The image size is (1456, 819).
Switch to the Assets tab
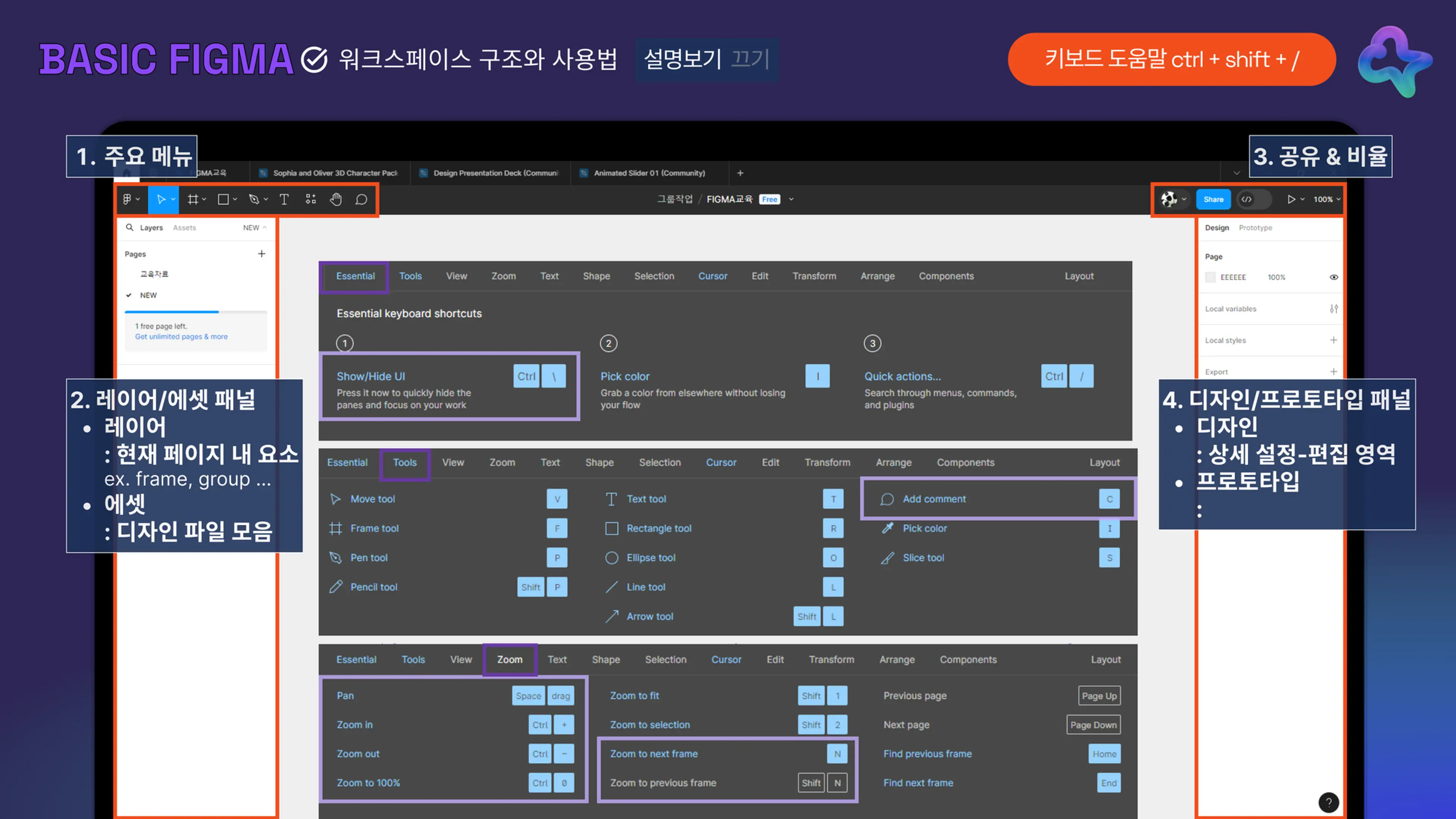[x=184, y=227]
